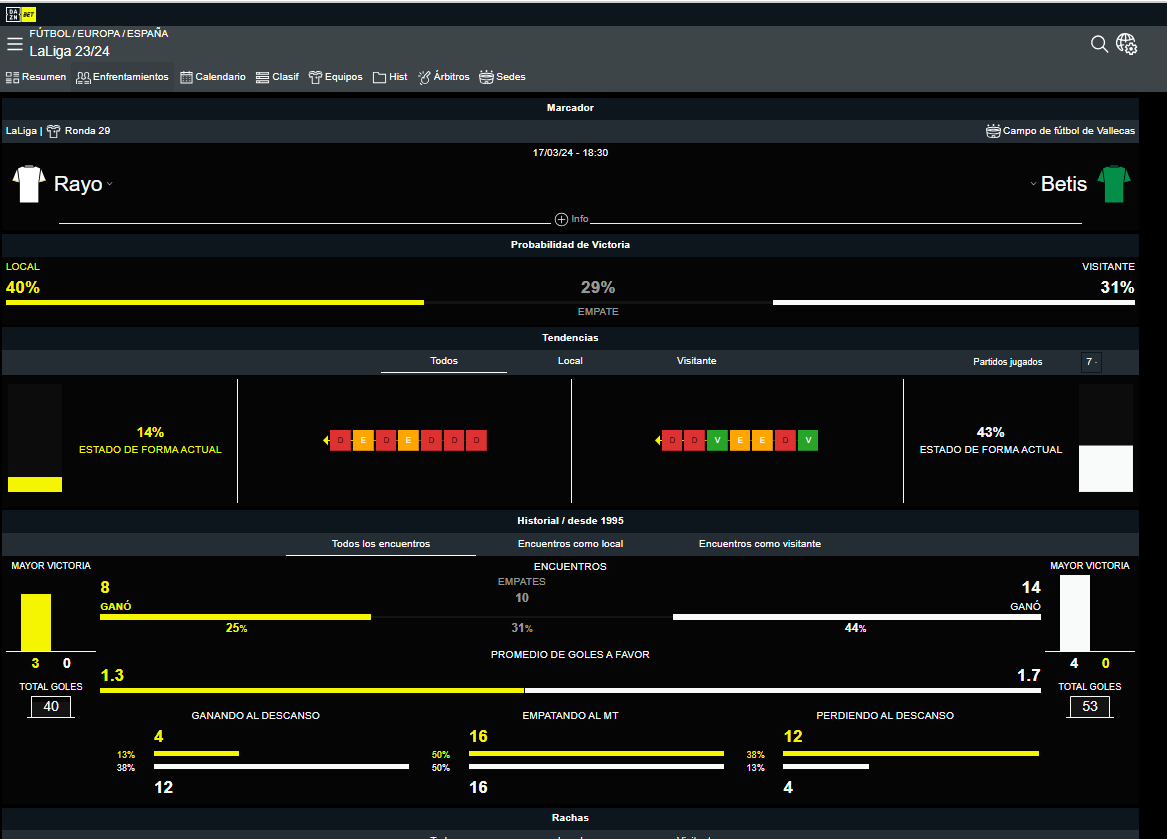Click the Rayo white jersey icon
This screenshot has height=839, width=1167.
tap(29, 184)
